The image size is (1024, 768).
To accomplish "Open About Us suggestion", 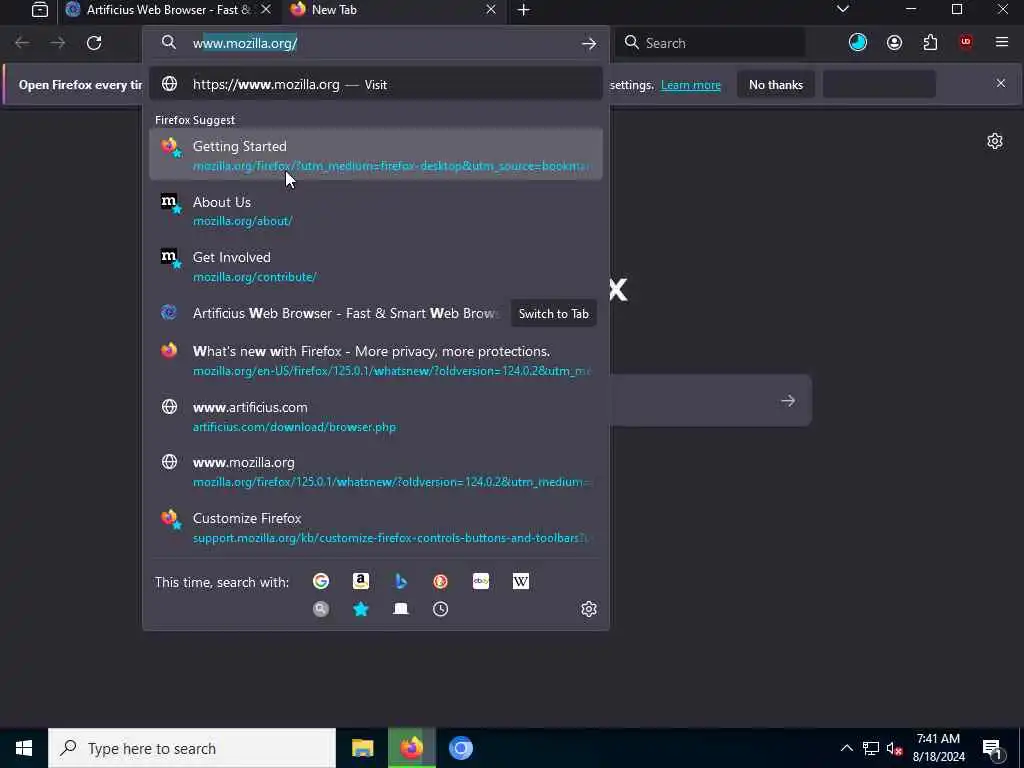I will [376, 210].
